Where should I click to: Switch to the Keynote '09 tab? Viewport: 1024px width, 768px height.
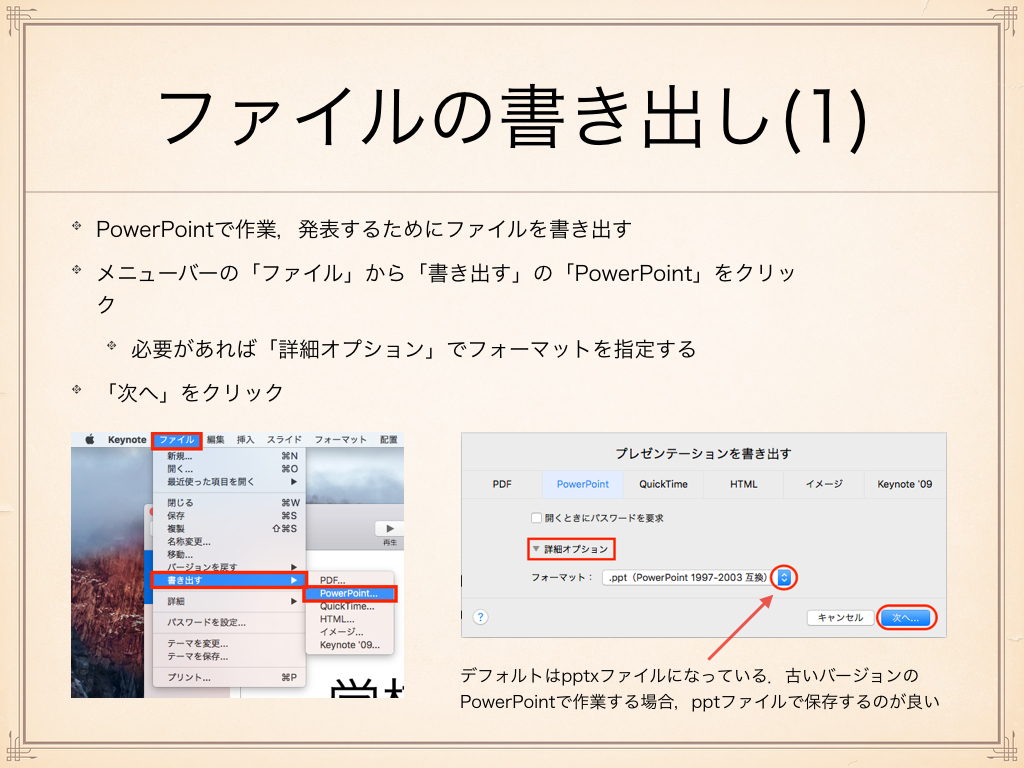coord(904,484)
